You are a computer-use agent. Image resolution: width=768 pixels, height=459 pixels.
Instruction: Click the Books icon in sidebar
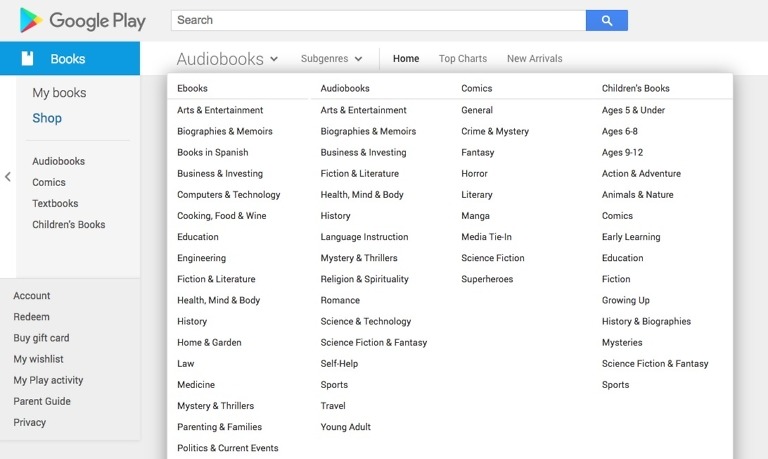coord(28,59)
